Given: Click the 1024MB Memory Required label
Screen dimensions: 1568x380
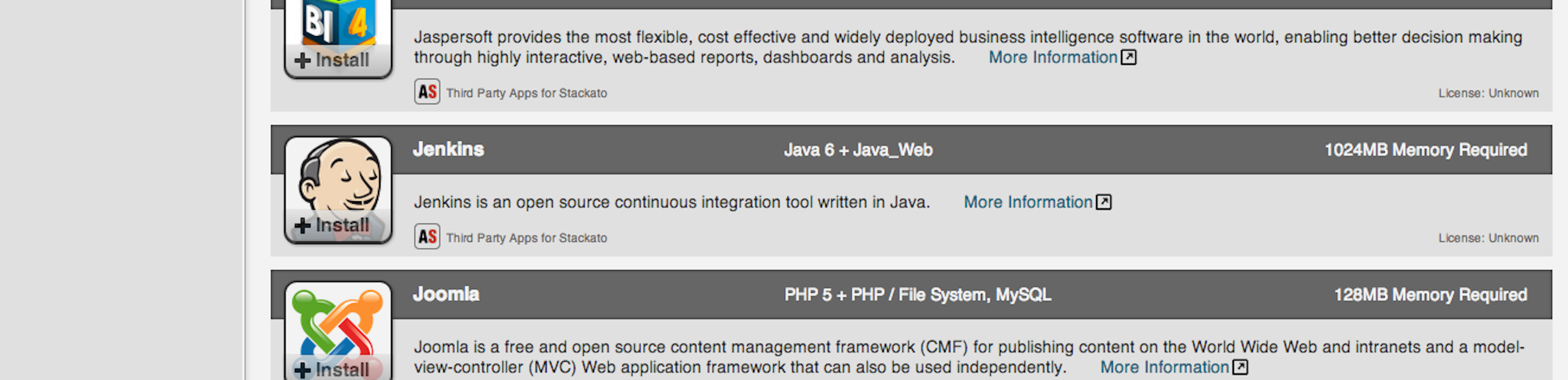Looking at the screenshot, I should [x=1425, y=150].
